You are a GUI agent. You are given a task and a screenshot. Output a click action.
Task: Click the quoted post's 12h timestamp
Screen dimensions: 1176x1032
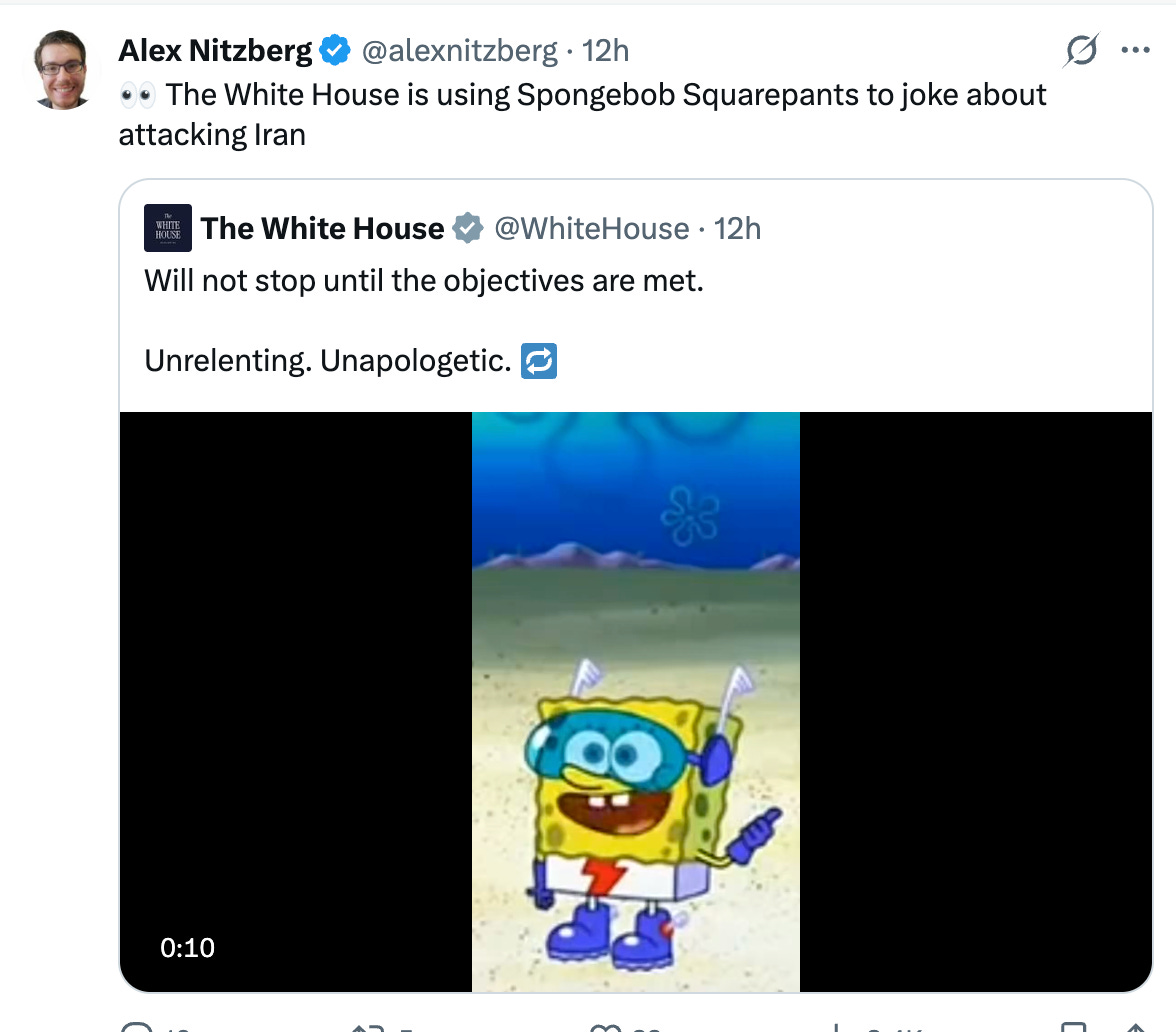coord(737,229)
